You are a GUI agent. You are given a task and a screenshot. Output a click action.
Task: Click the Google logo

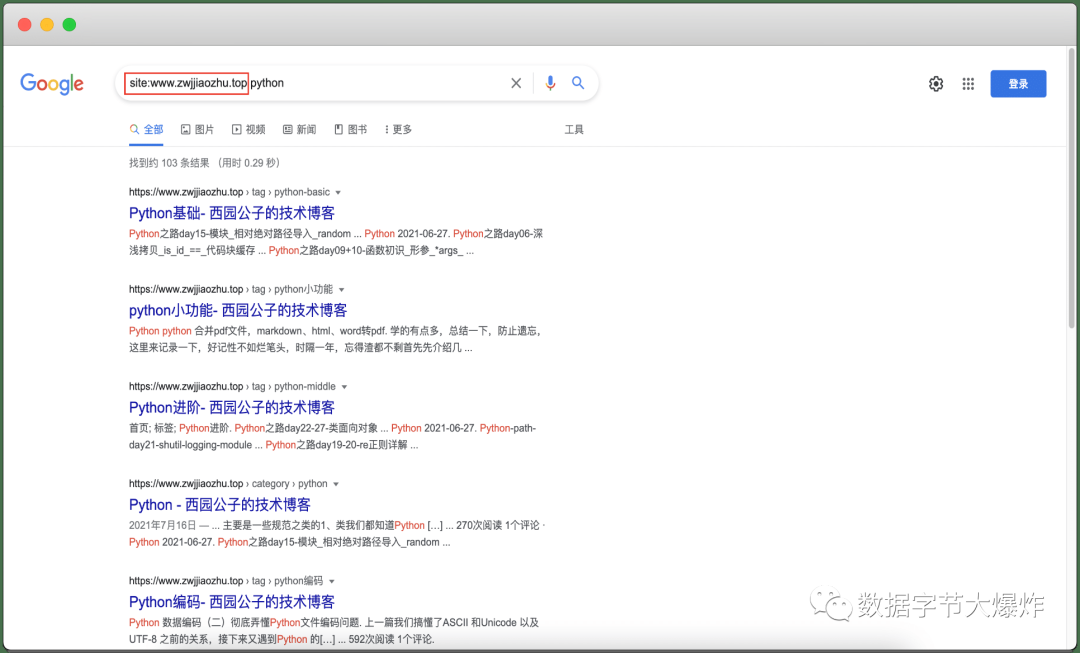click(52, 83)
